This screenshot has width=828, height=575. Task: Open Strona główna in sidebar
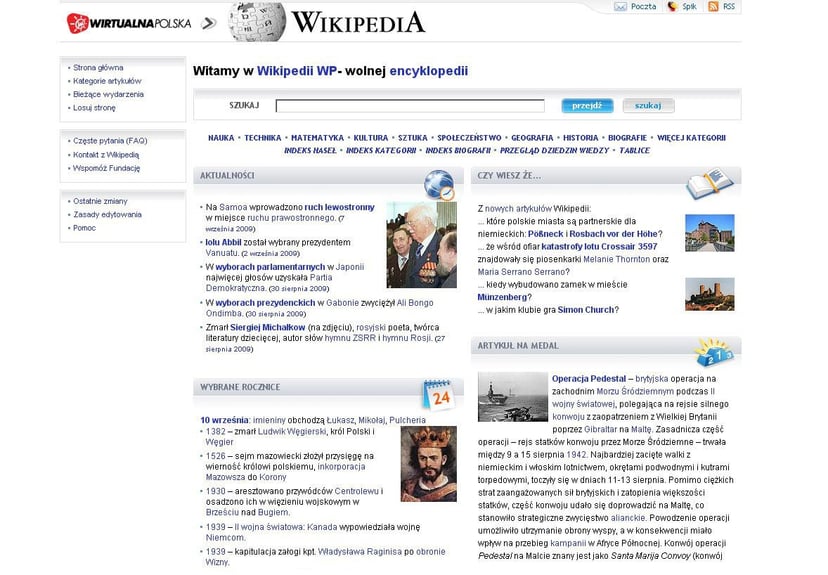pyautogui.click(x=98, y=68)
